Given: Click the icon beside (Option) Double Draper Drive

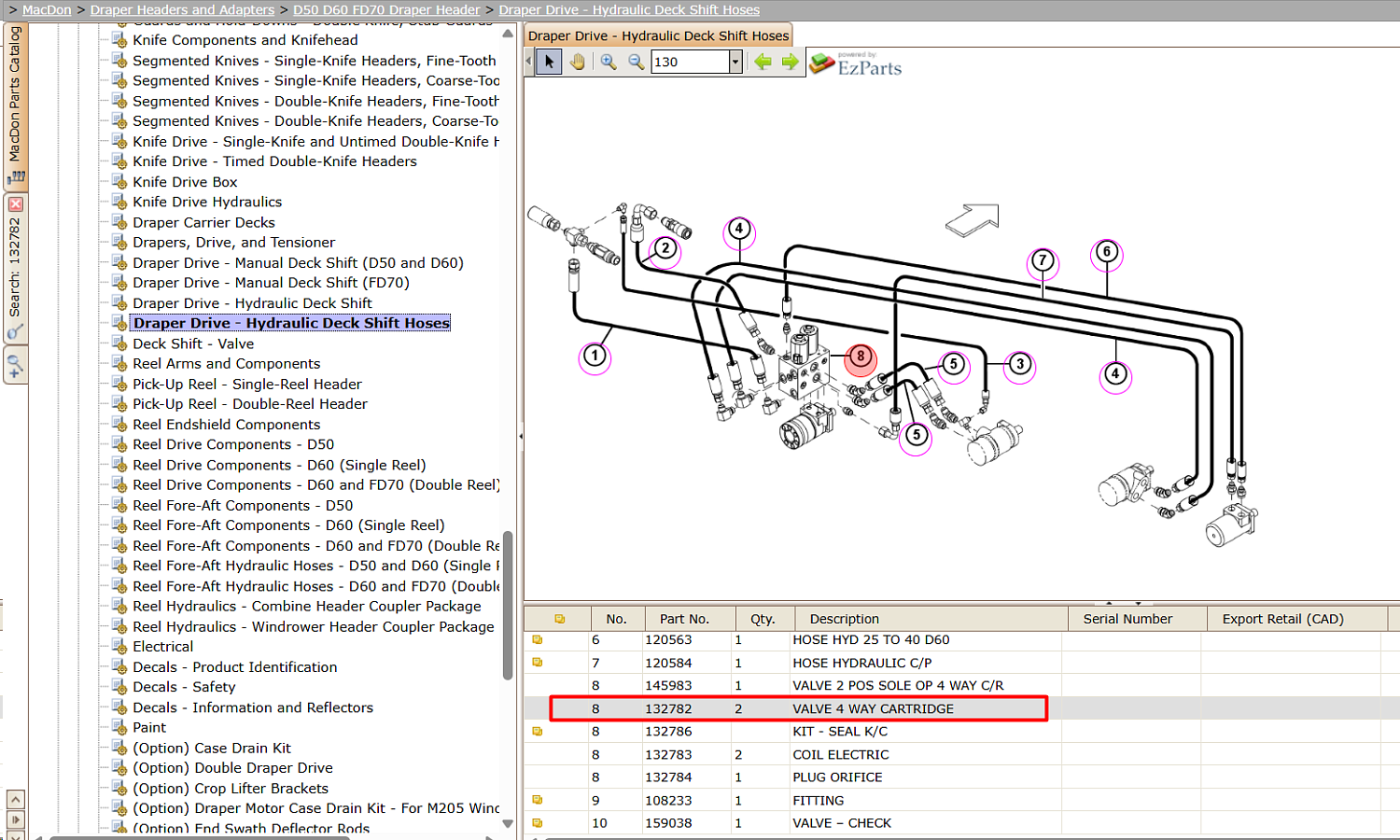Looking at the screenshot, I should click(119, 767).
